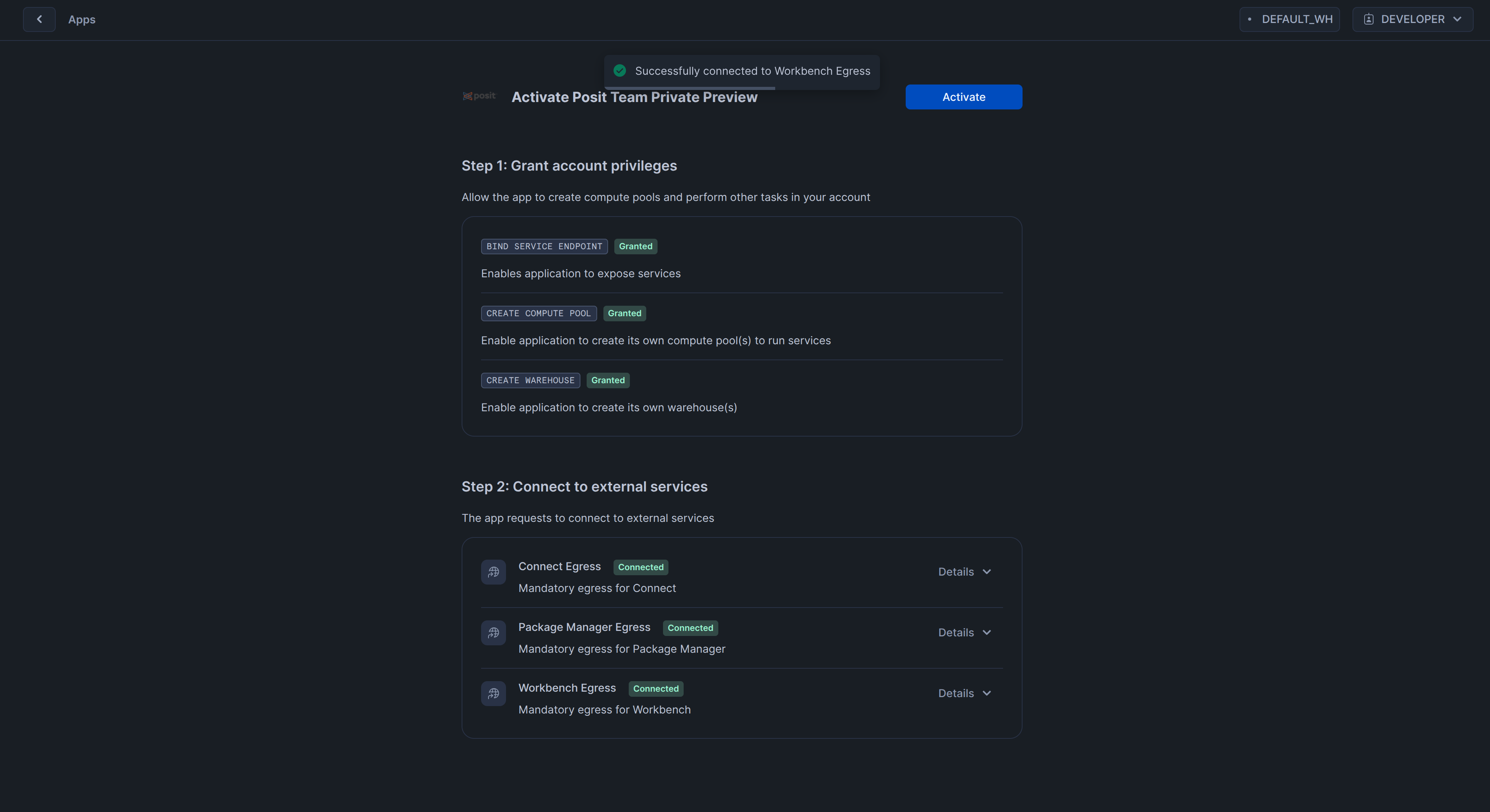Click 'Activate Posit Team Private Preview' title

click(x=635, y=97)
